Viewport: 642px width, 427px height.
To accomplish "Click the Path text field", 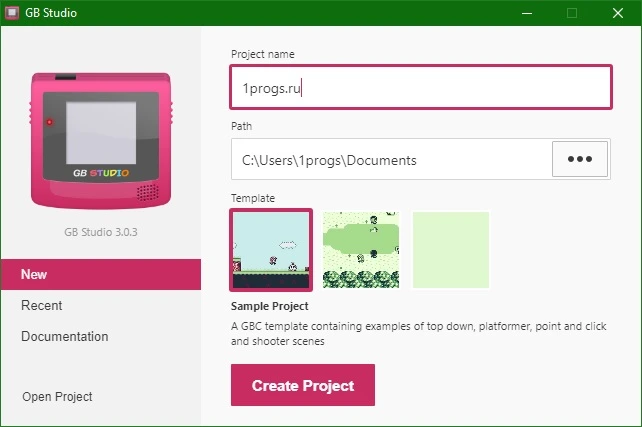I will coord(391,159).
